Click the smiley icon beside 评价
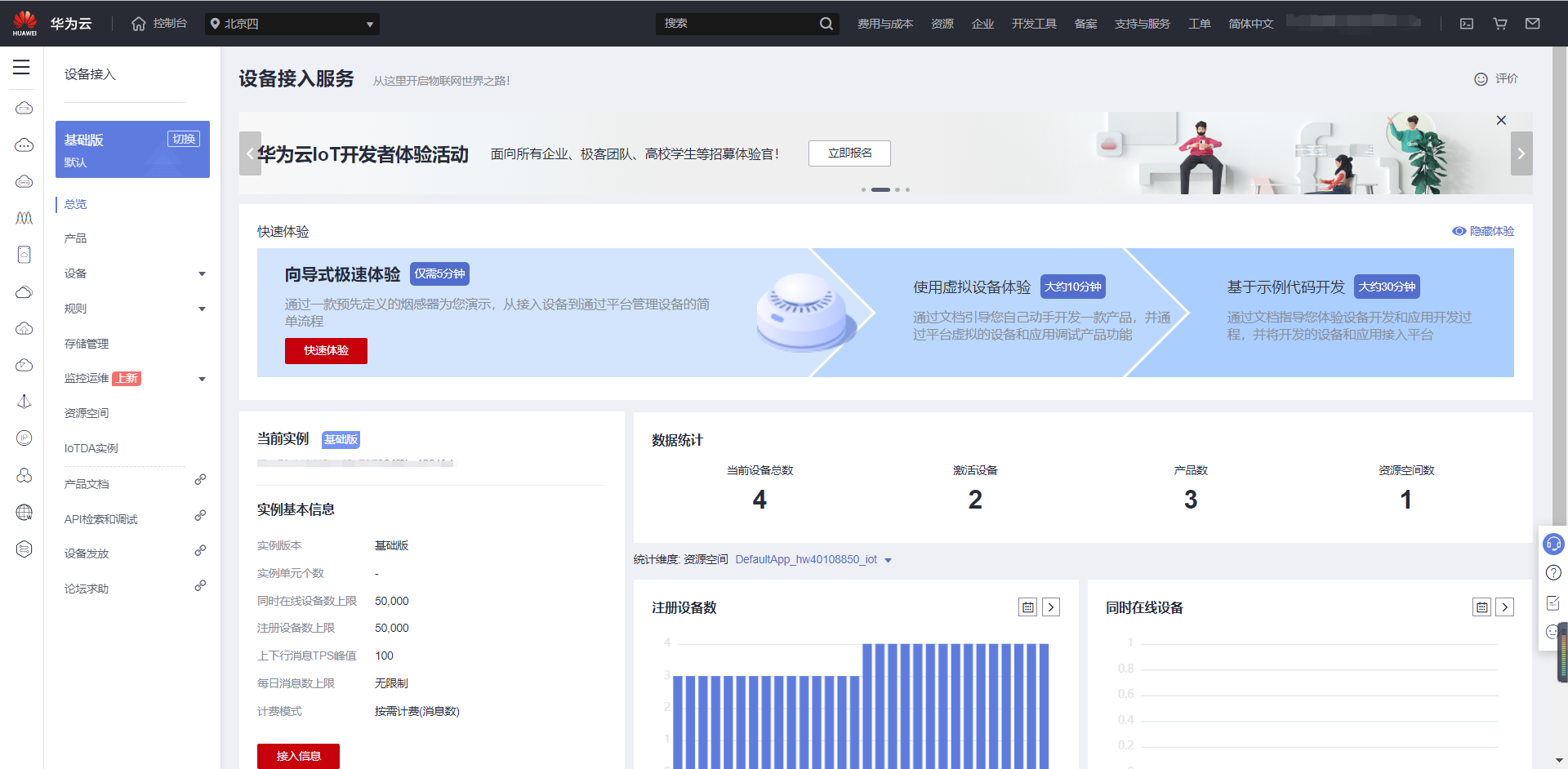Image resolution: width=1568 pixels, height=769 pixels. coord(1481,79)
